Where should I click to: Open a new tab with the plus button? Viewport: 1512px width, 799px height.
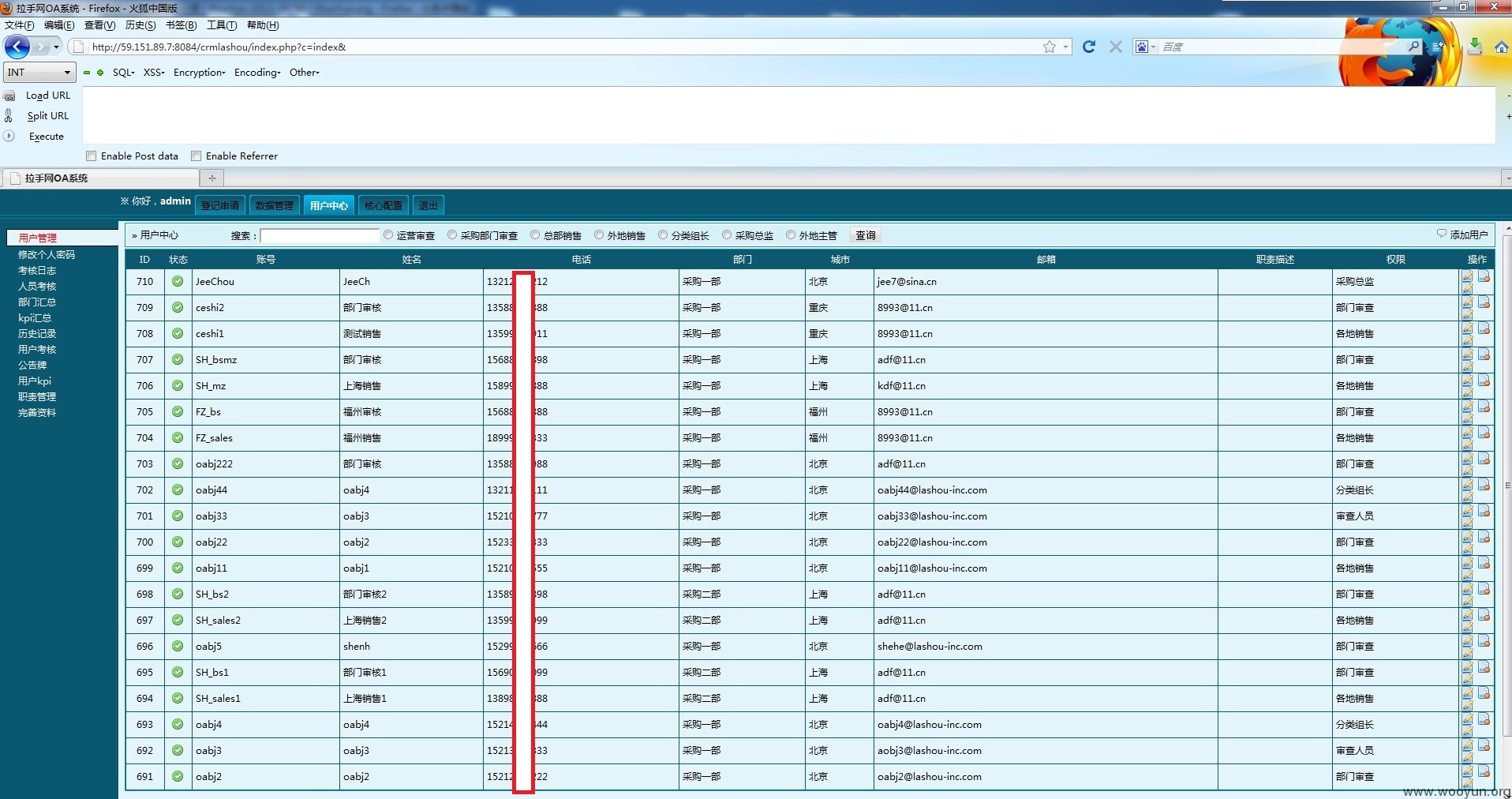211,178
